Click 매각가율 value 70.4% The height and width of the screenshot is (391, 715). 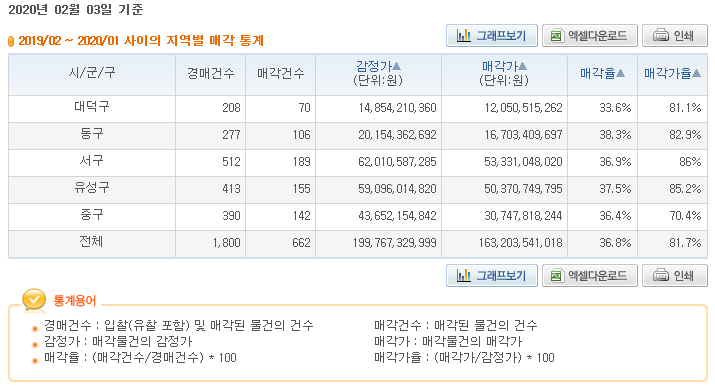[685, 215]
